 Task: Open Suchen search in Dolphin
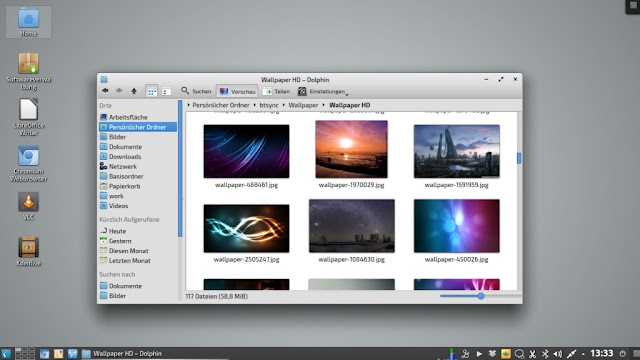coord(196,91)
